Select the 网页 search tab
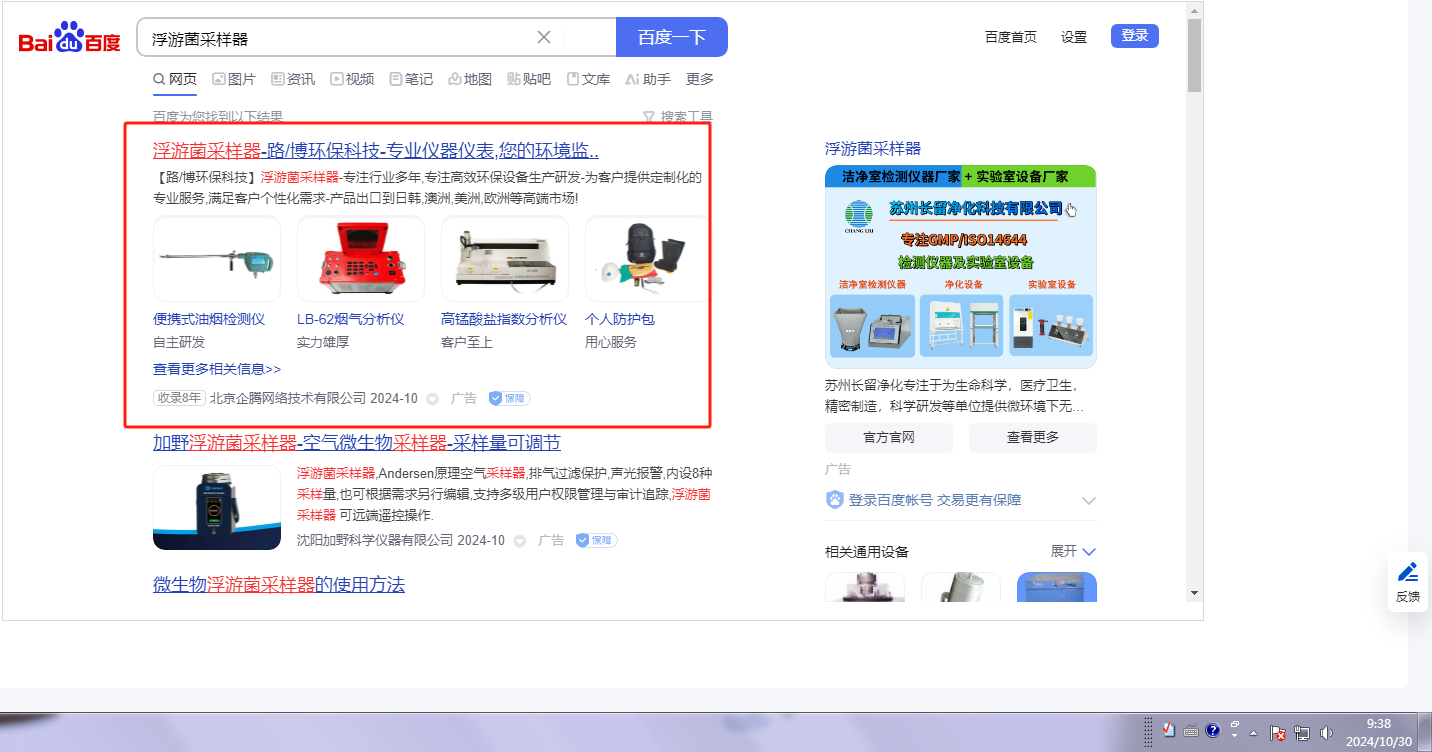The width and height of the screenshot is (1432, 752). [x=175, y=79]
